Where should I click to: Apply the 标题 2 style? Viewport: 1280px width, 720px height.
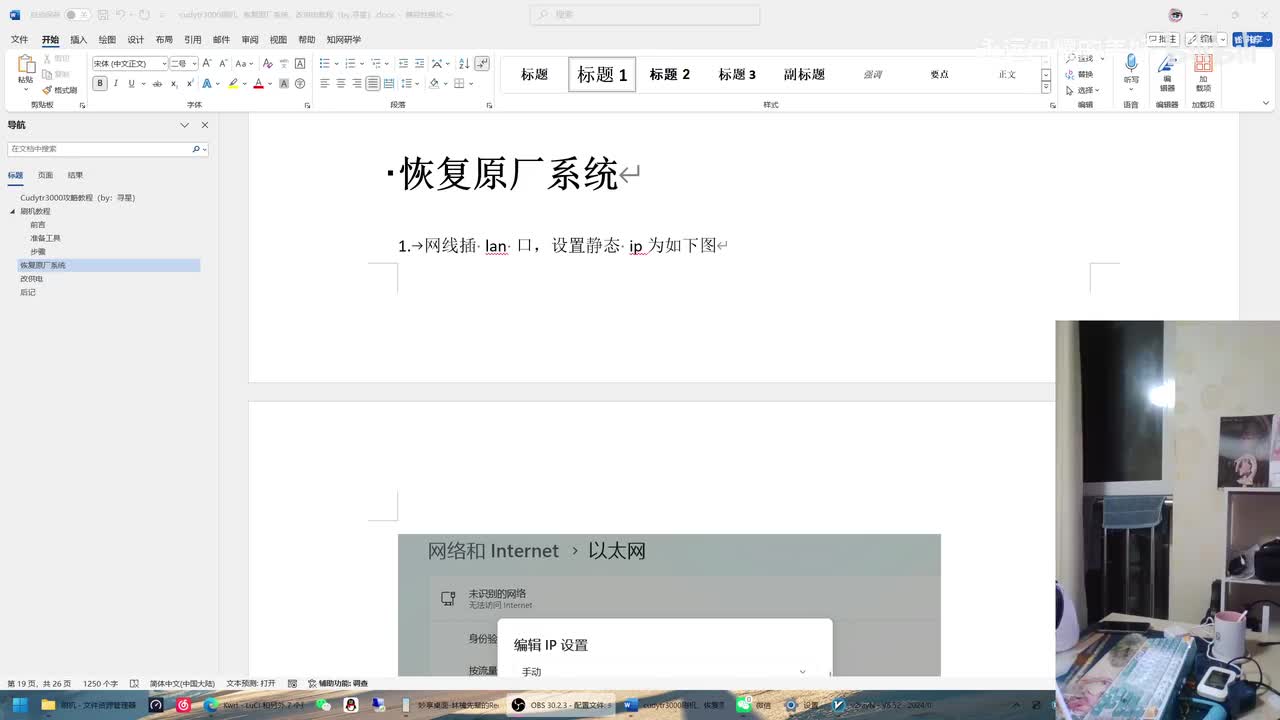(669, 74)
